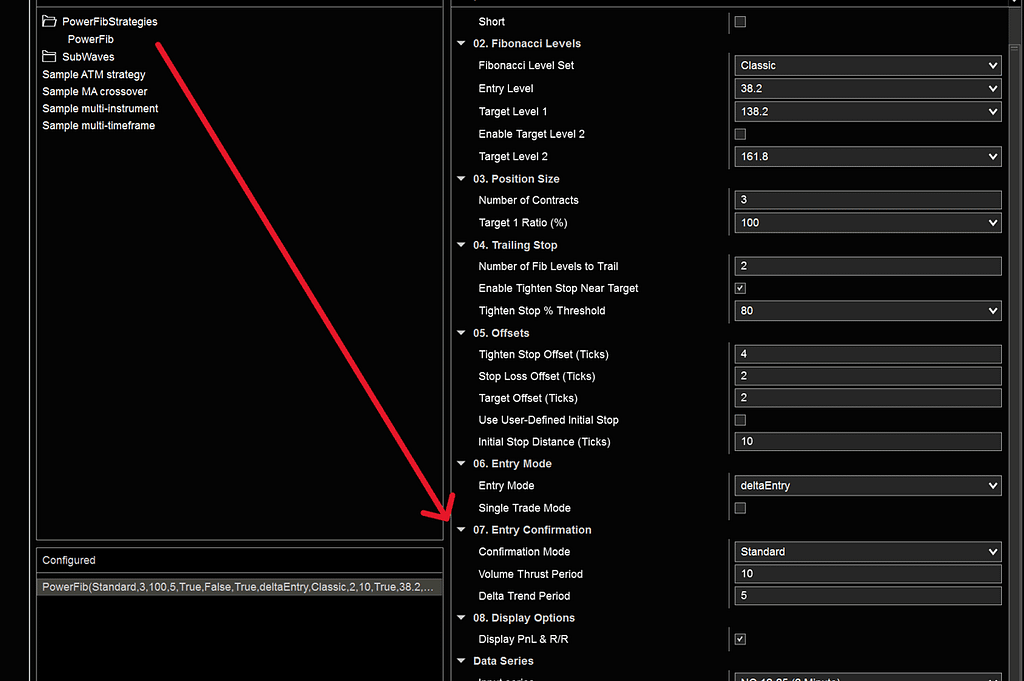This screenshot has width=1024, height=681.
Task: Disable Display PnL & R/R
Action: [x=739, y=638]
